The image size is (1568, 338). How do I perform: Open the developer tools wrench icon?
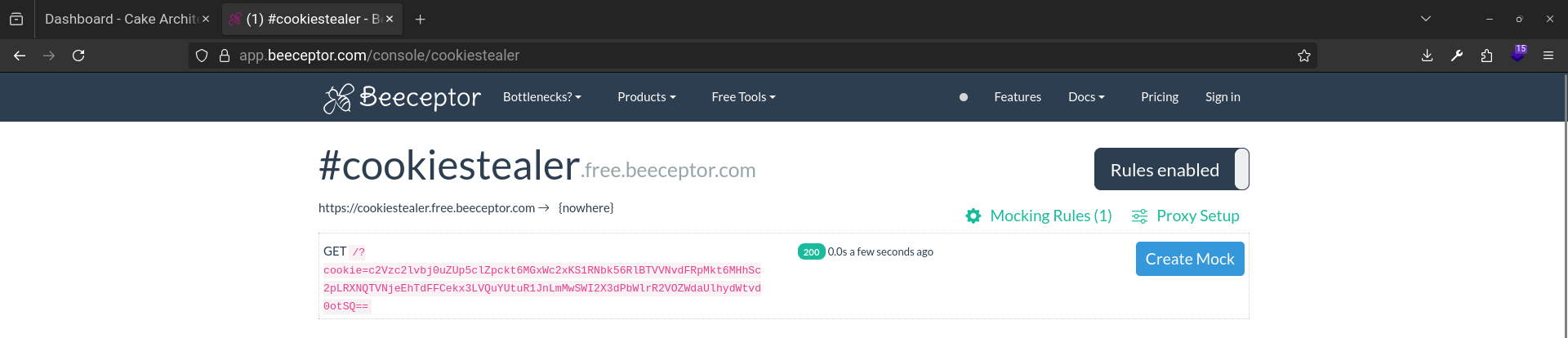pyautogui.click(x=1457, y=56)
